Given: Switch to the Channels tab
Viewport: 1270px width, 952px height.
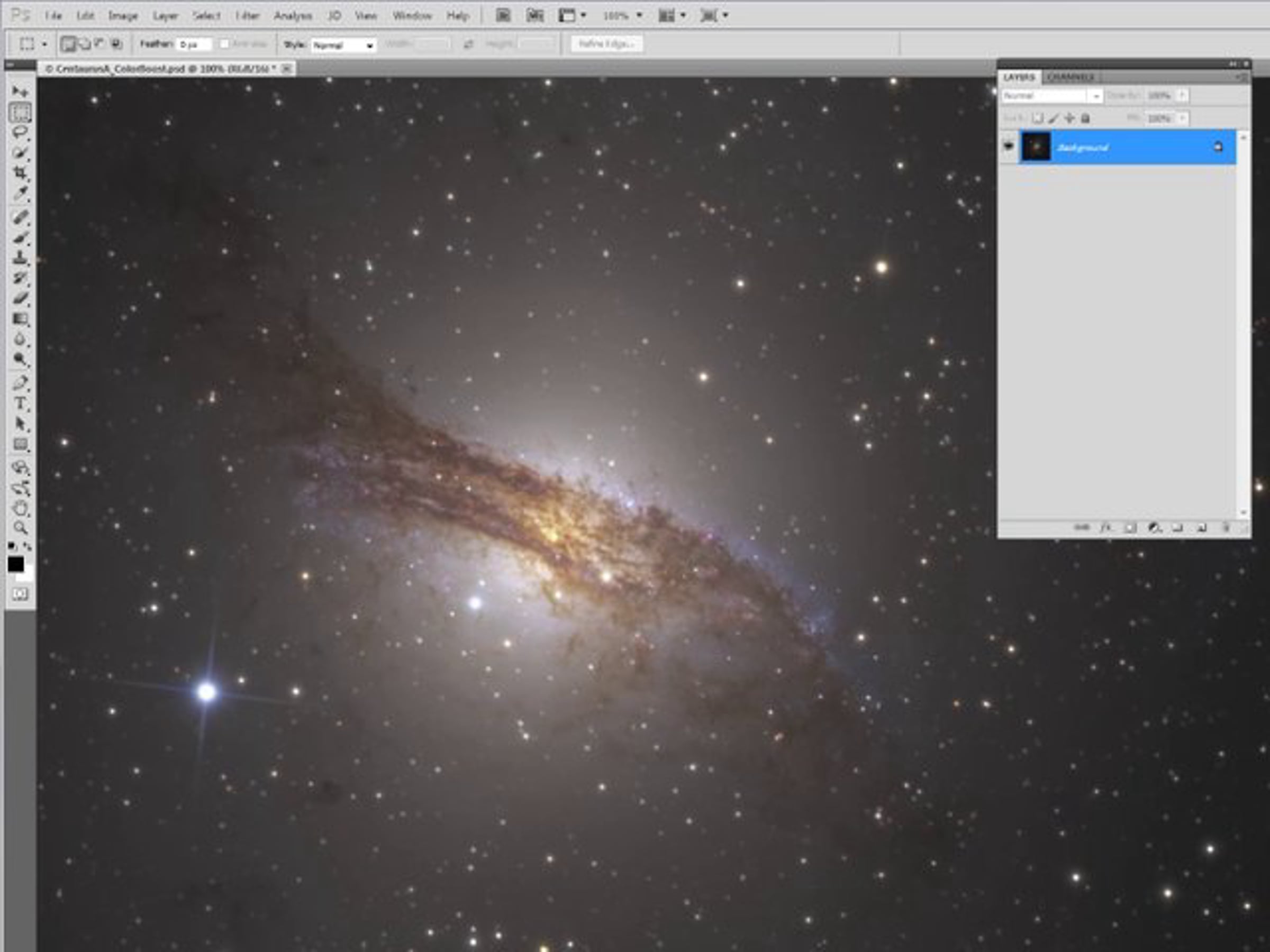Looking at the screenshot, I should tap(1070, 77).
